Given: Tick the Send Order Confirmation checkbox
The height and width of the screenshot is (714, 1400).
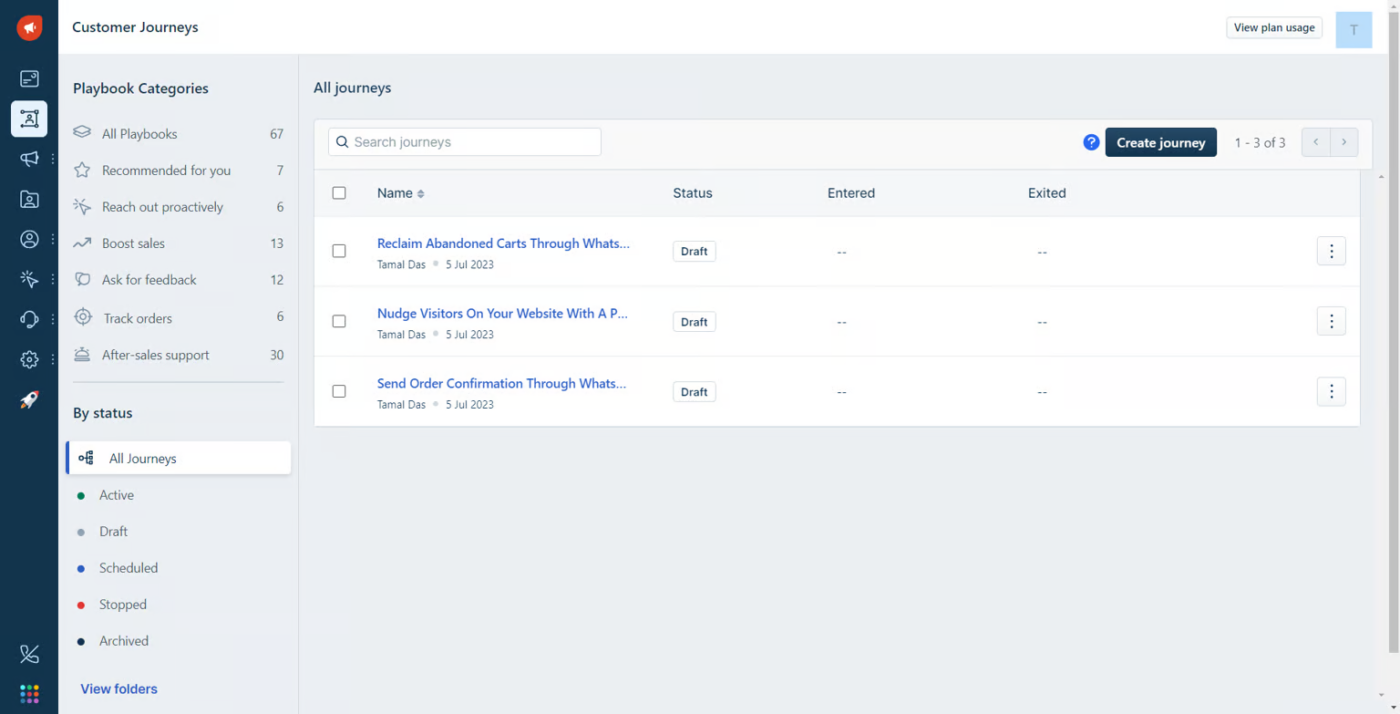Looking at the screenshot, I should [339, 391].
